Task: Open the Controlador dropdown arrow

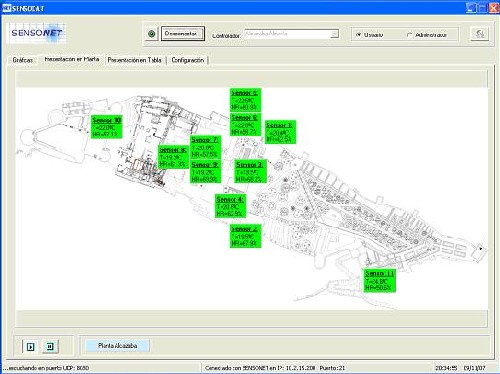Action: coord(335,34)
